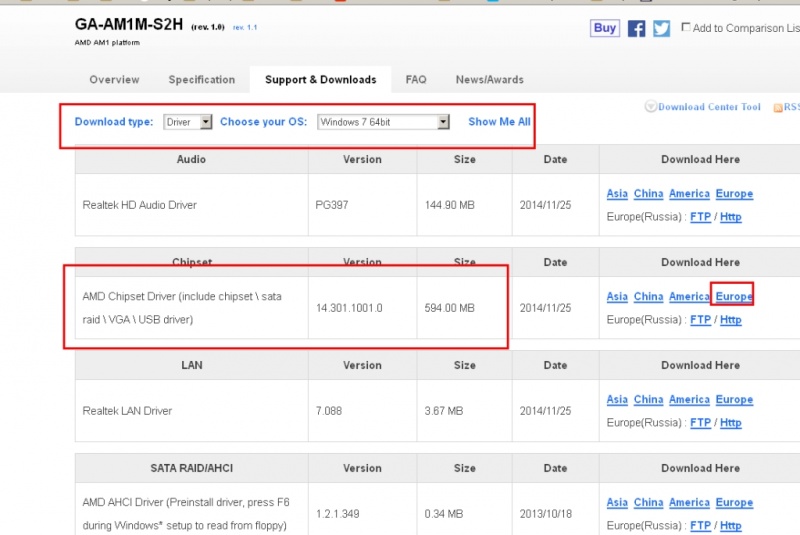Open the Specification tab
This screenshot has height=535, width=800.
[x=201, y=80]
